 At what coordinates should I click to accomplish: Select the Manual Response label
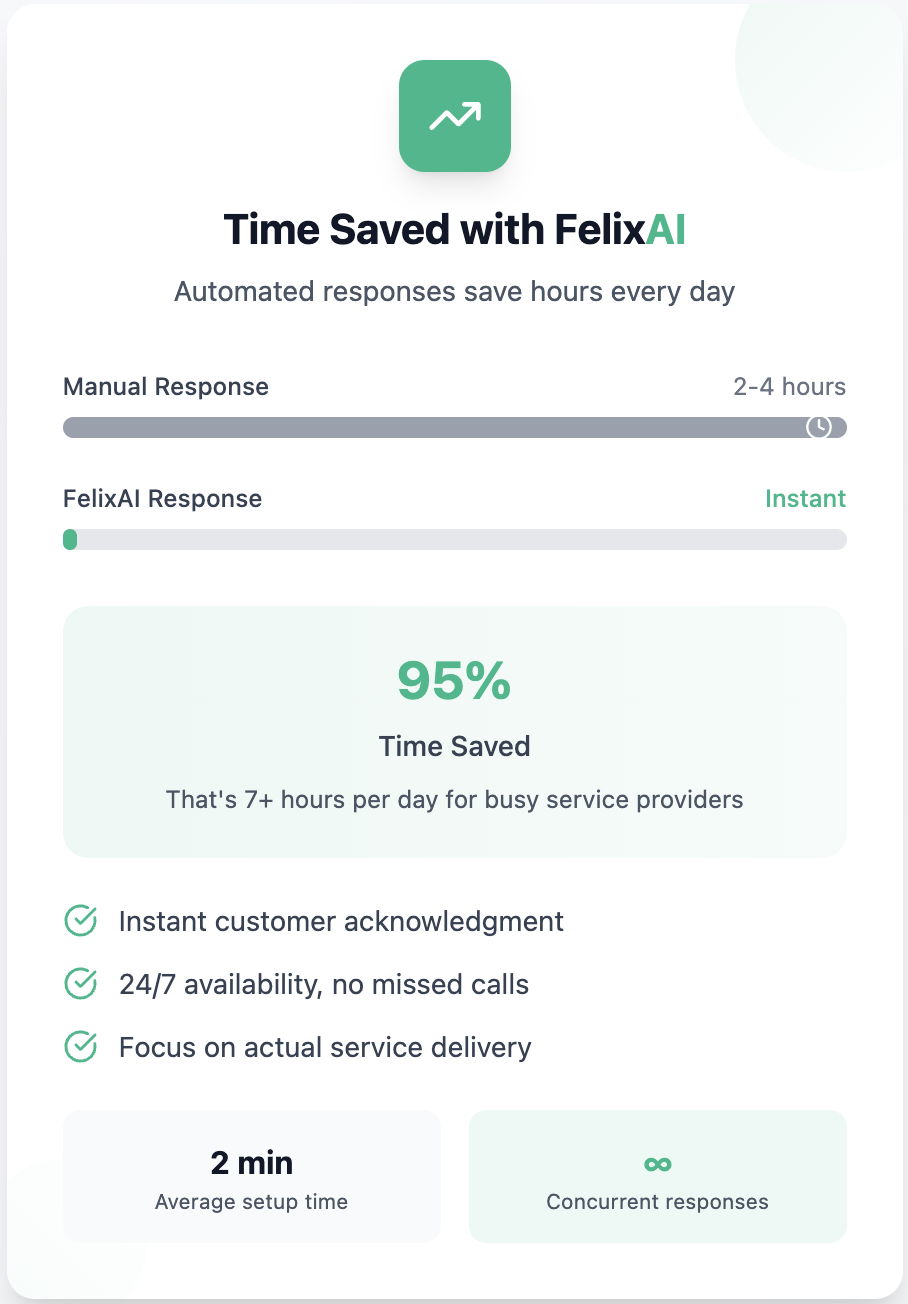[166, 386]
